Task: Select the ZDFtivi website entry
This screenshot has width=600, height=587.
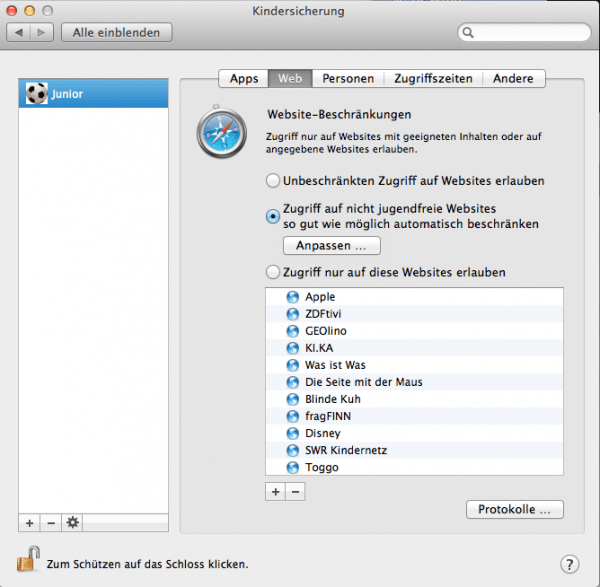Action: pyautogui.click(x=414, y=314)
